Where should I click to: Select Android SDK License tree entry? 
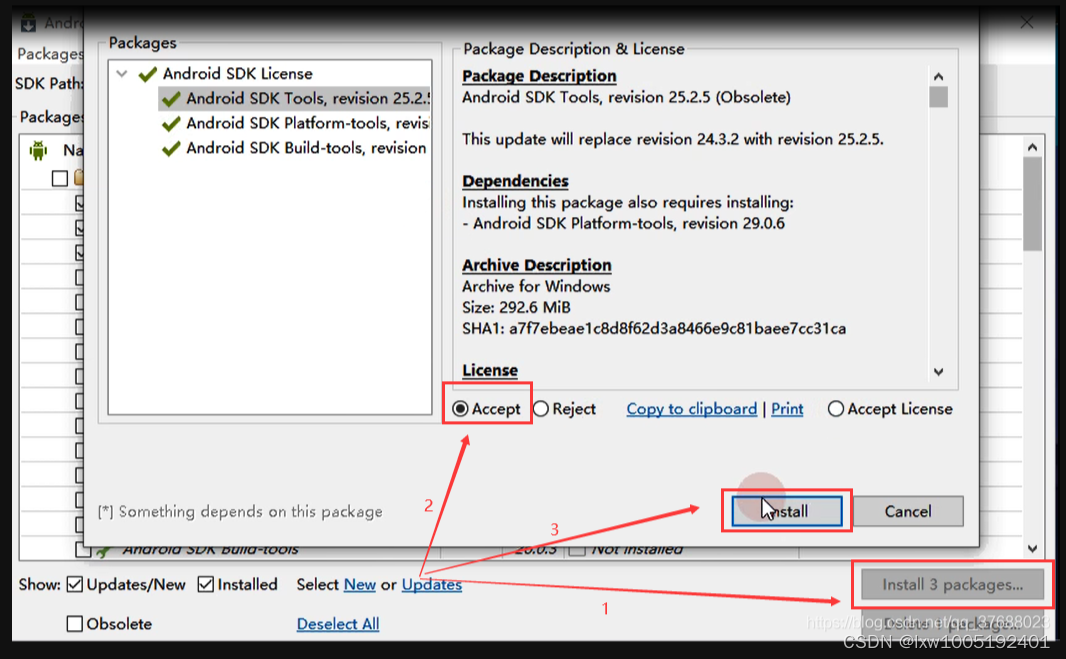coord(237,73)
